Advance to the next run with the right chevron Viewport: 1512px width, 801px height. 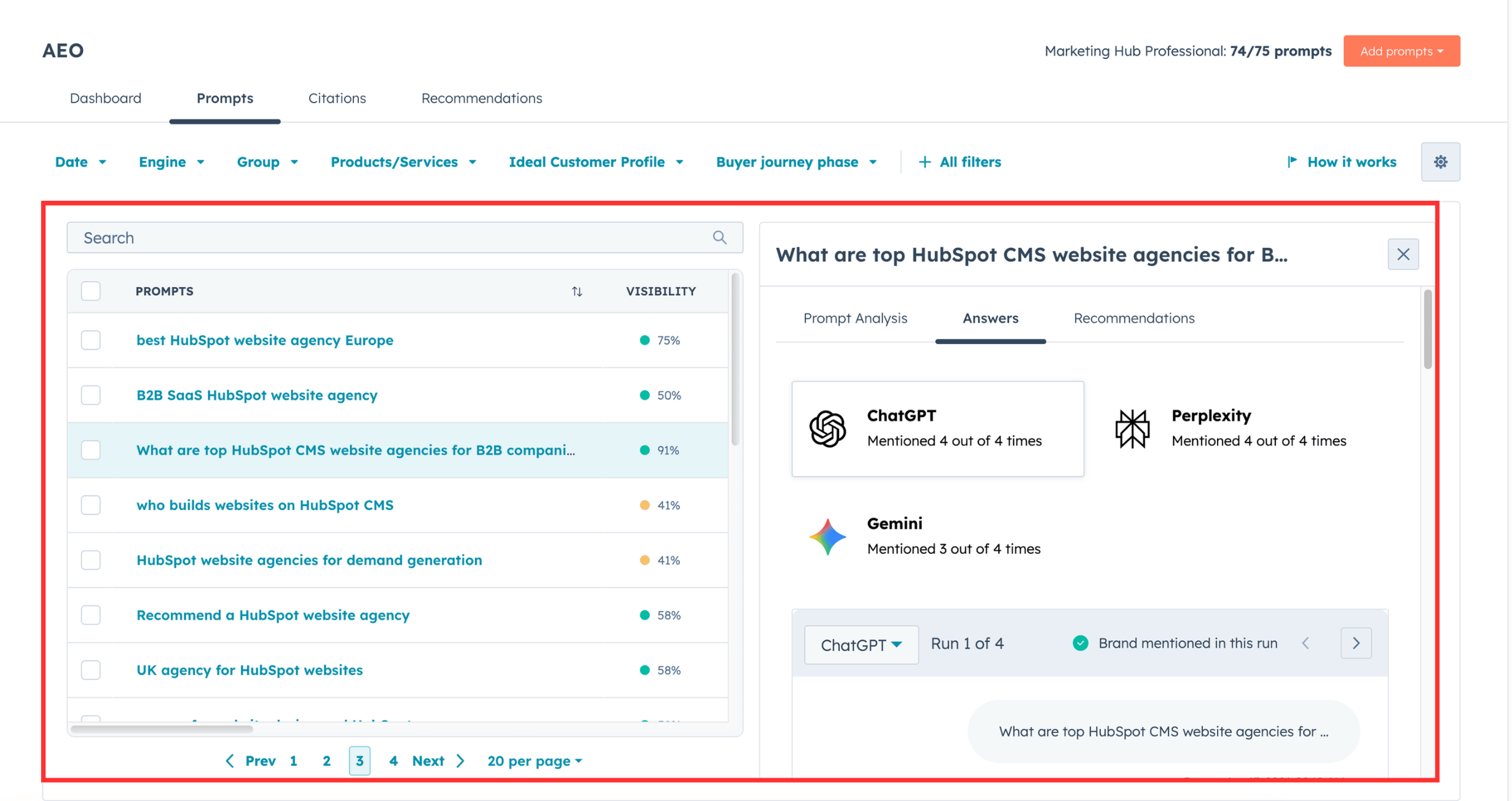click(1356, 643)
